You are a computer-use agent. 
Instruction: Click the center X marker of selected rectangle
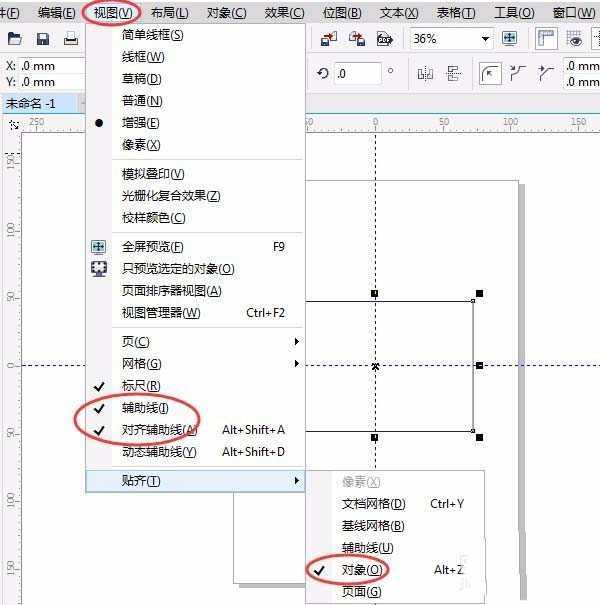coord(375,366)
